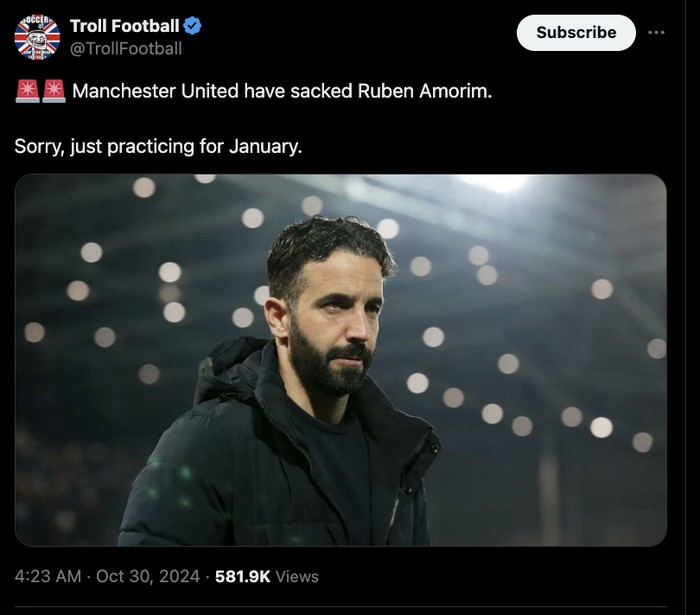Click the word "Sorry" in the tweet

pos(38,146)
